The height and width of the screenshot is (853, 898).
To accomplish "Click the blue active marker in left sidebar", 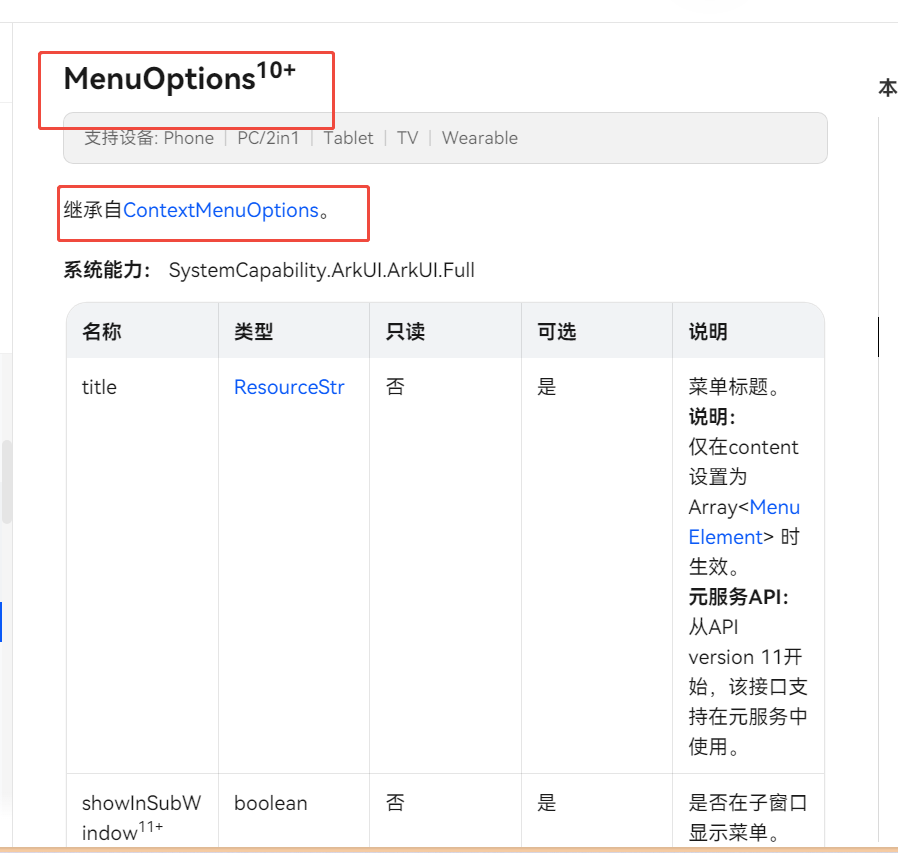I will coord(1,621).
